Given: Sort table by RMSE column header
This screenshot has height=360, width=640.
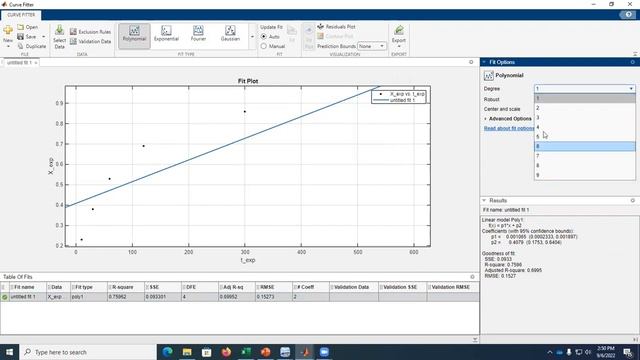Looking at the screenshot, I should click(x=273, y=287).
